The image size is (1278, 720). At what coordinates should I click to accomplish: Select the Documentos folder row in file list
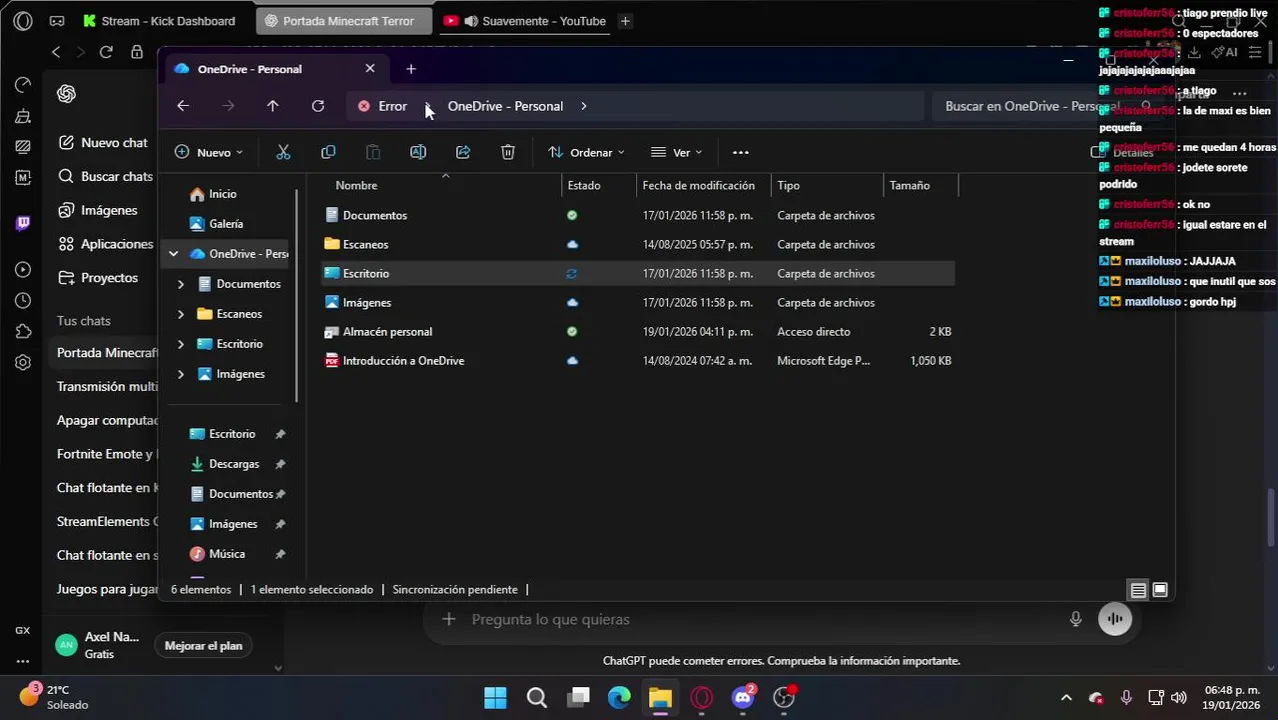tap(637, 215)
